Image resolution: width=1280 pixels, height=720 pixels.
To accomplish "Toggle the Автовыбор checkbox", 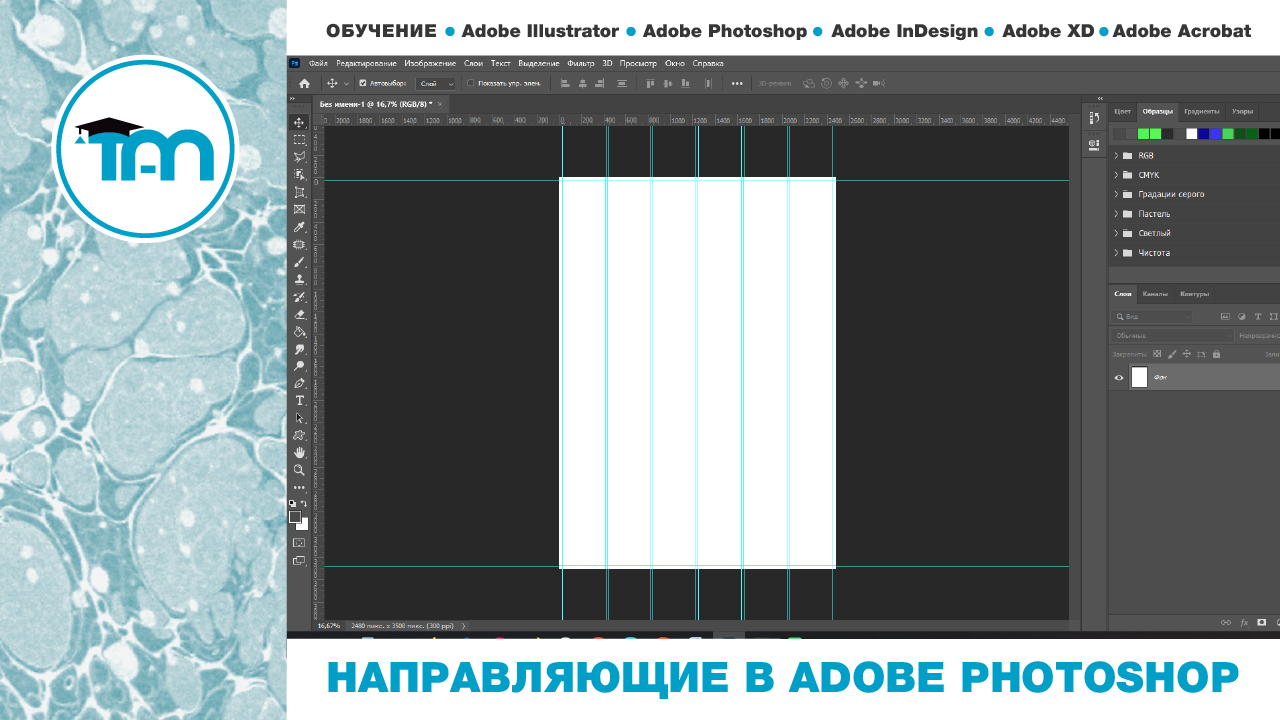I will pos(363,84).
